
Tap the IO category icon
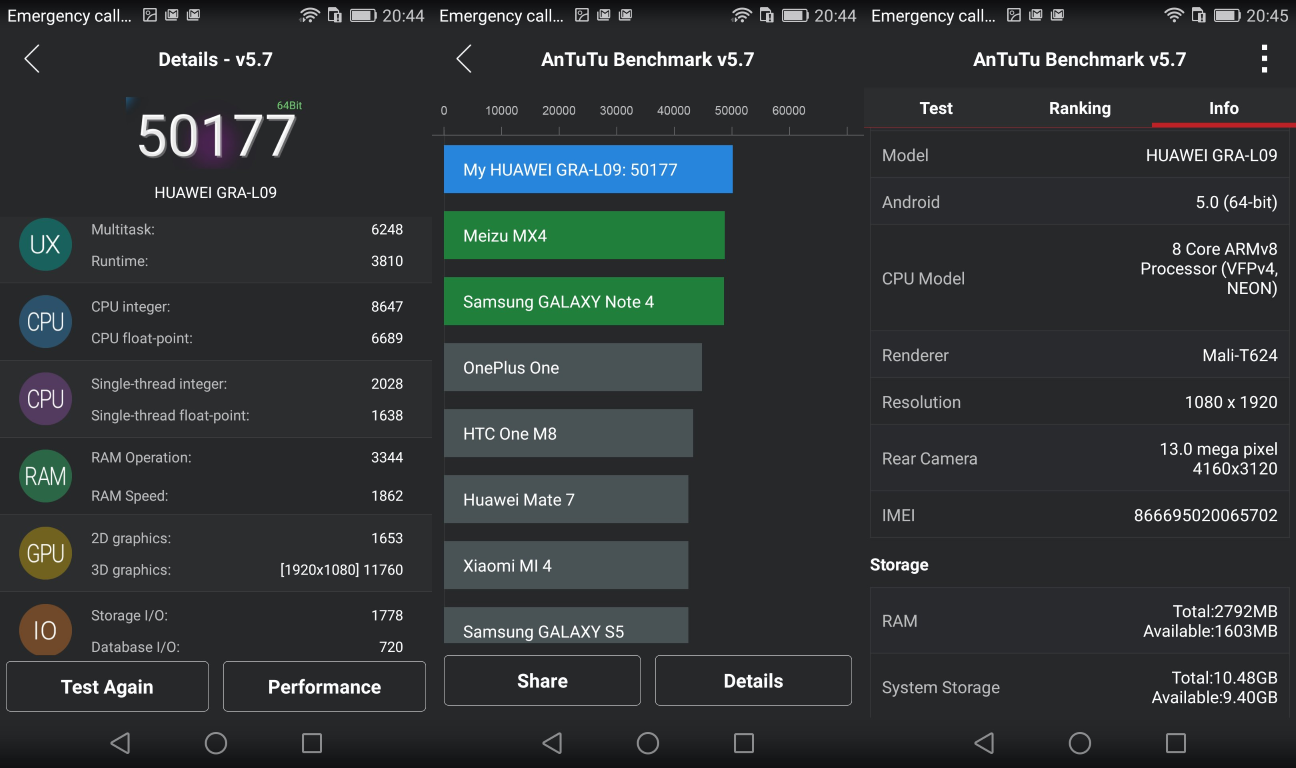(45, 630)
